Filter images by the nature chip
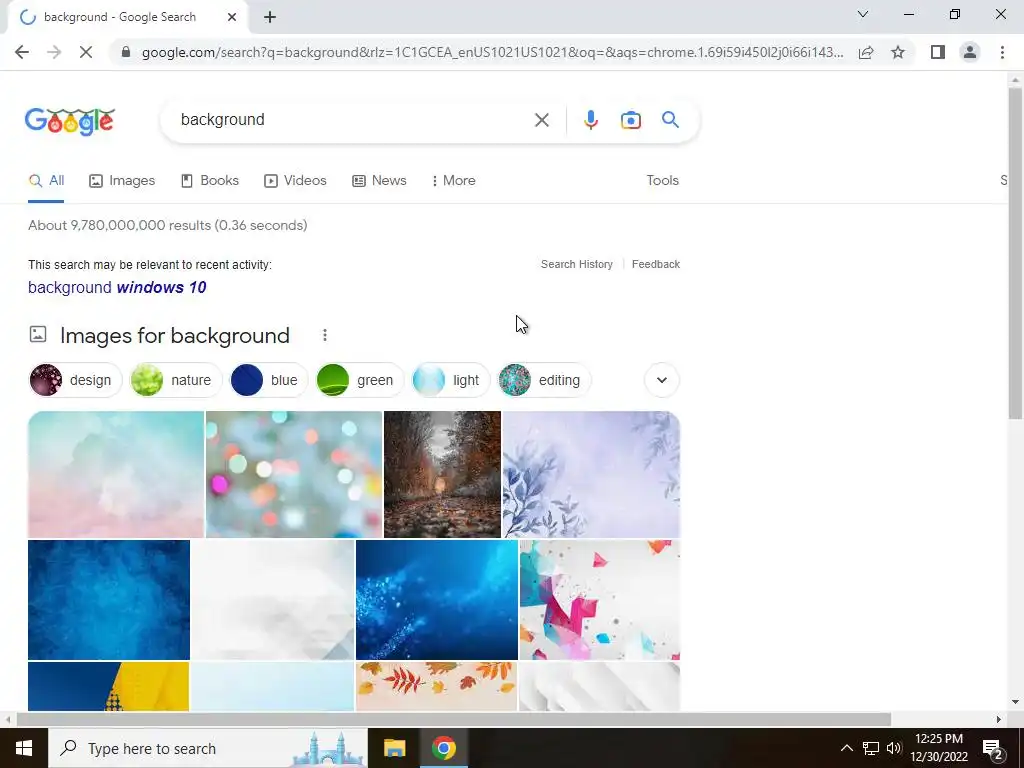Image resolution: width=1024 pixels, height=768 pixels. pos(176,380)
